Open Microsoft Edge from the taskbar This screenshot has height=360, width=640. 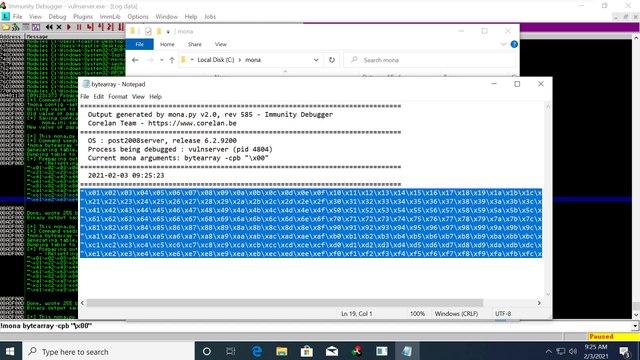coord(257,351)
